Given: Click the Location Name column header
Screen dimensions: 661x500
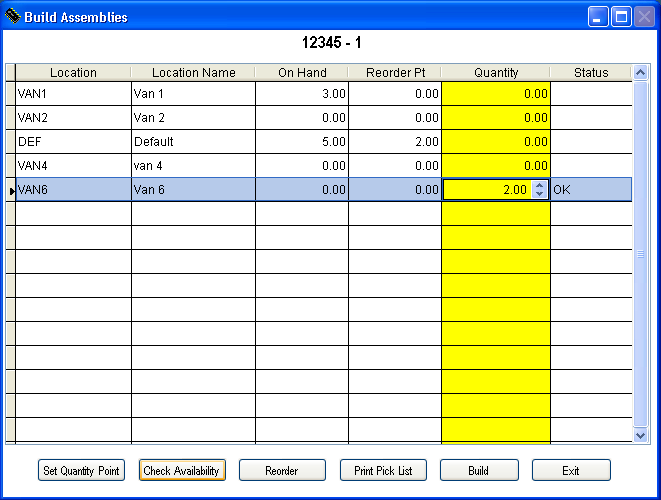Looking at the screenshot, I should pos(193,73).
